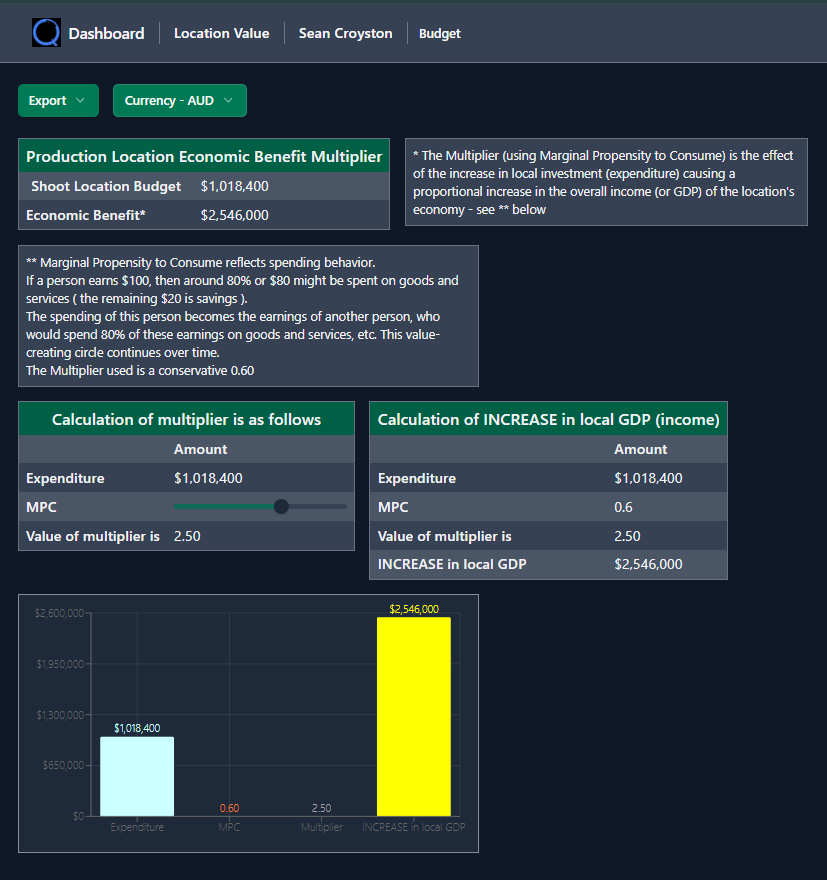Navigate to Location Value

(221, 33)
